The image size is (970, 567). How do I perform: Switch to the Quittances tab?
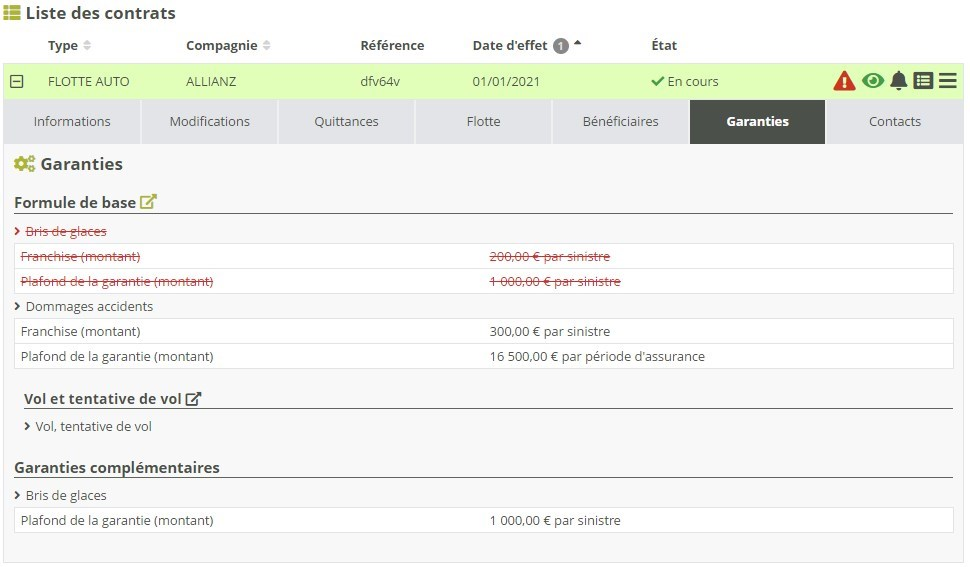coord(346,122)
